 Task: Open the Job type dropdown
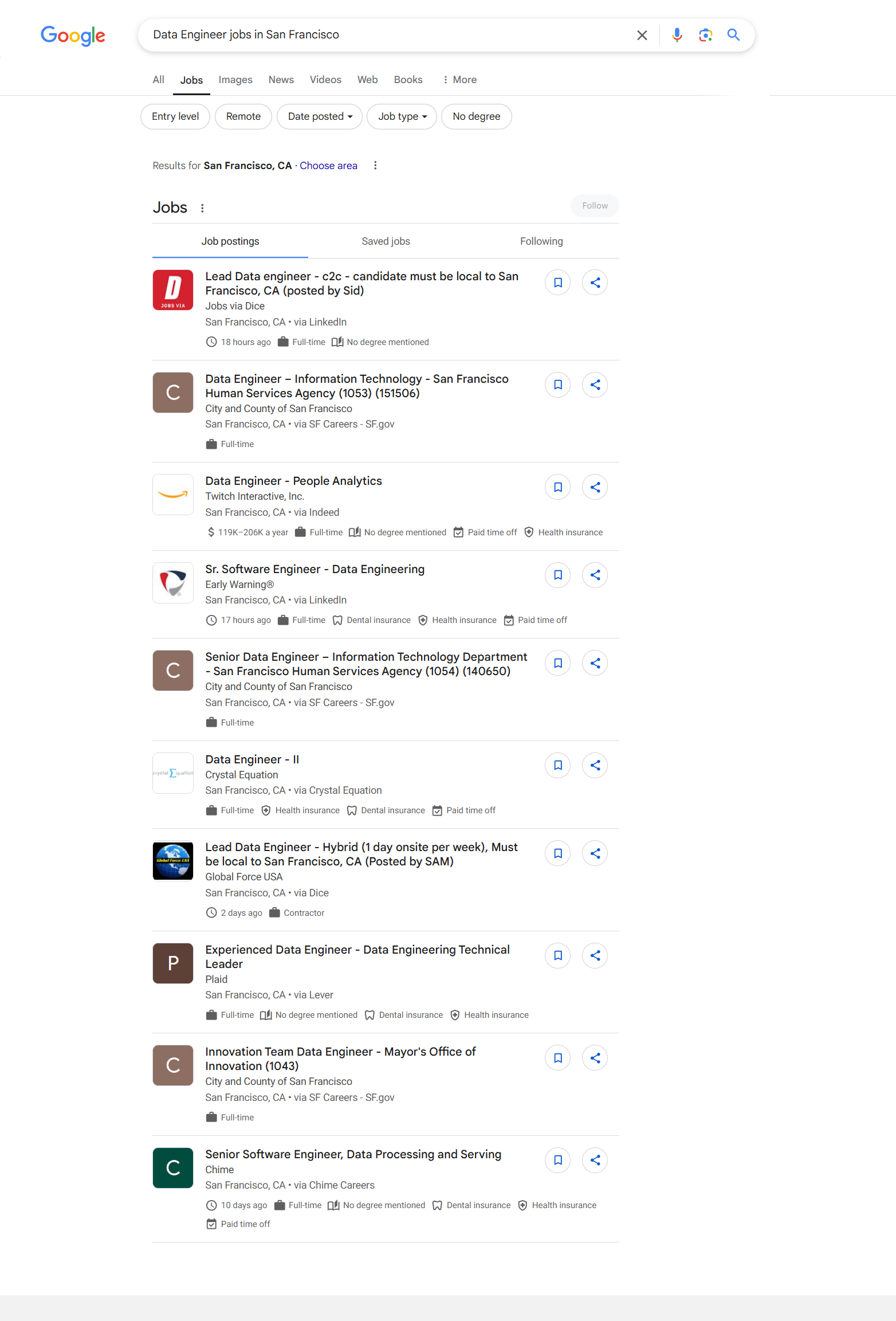[402, 116]
